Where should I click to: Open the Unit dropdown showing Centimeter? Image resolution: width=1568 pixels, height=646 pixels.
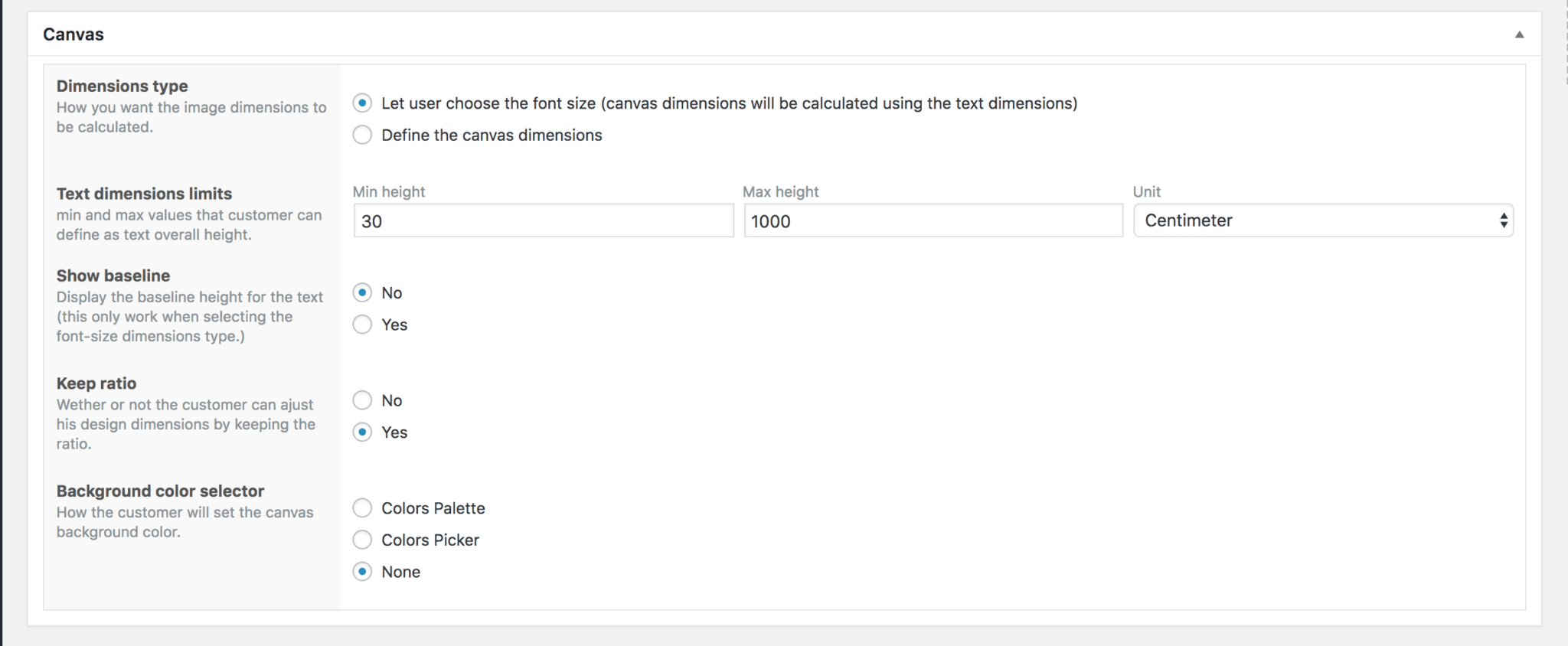(1323, 220)
